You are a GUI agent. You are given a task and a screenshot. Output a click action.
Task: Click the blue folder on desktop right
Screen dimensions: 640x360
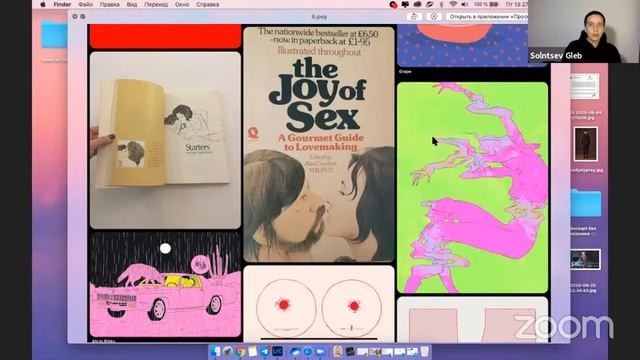click(x=586, y=203)
